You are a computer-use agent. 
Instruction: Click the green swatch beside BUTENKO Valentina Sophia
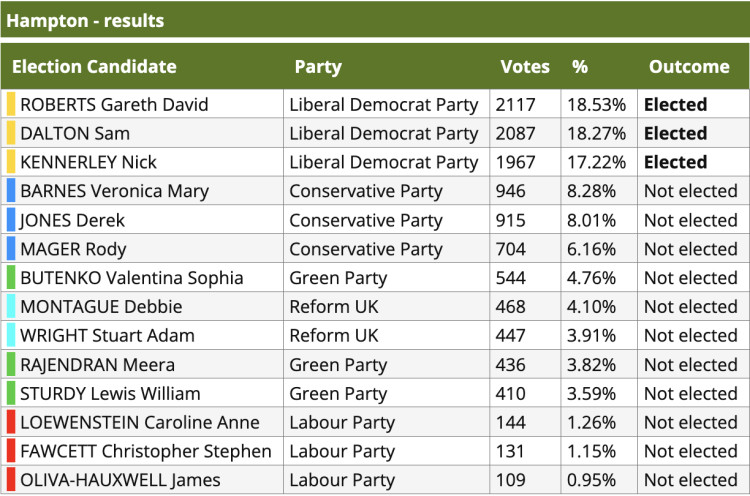tap(11, 277)
